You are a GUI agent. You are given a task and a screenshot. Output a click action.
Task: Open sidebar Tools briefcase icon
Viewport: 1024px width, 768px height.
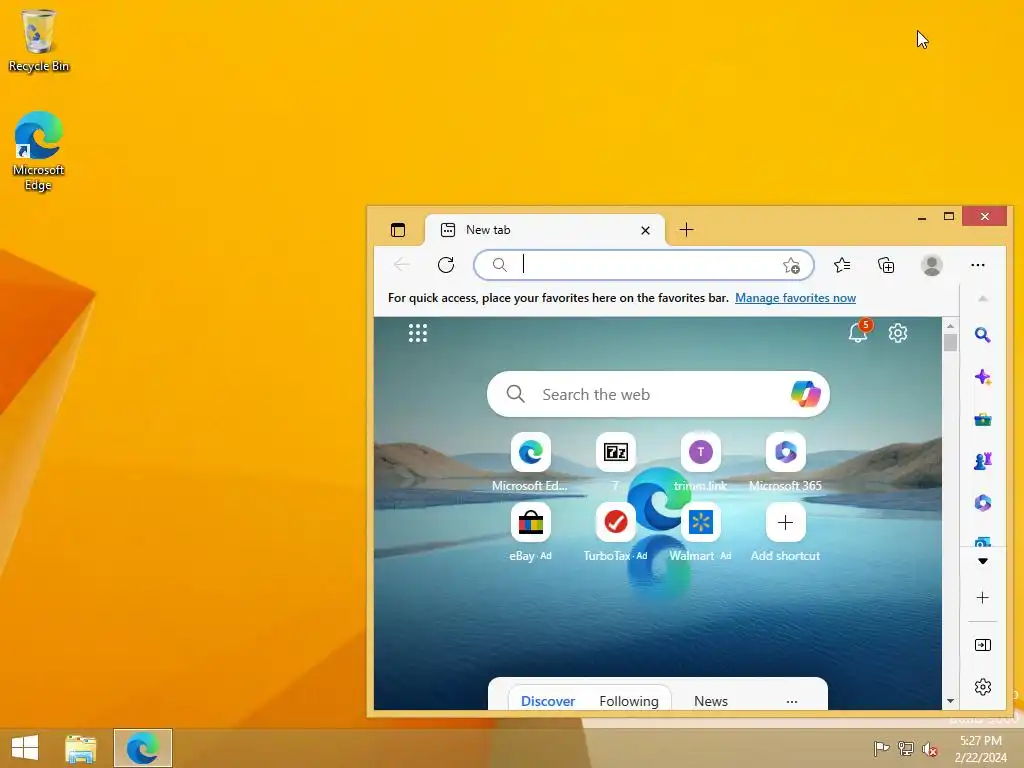pos(982,419)
